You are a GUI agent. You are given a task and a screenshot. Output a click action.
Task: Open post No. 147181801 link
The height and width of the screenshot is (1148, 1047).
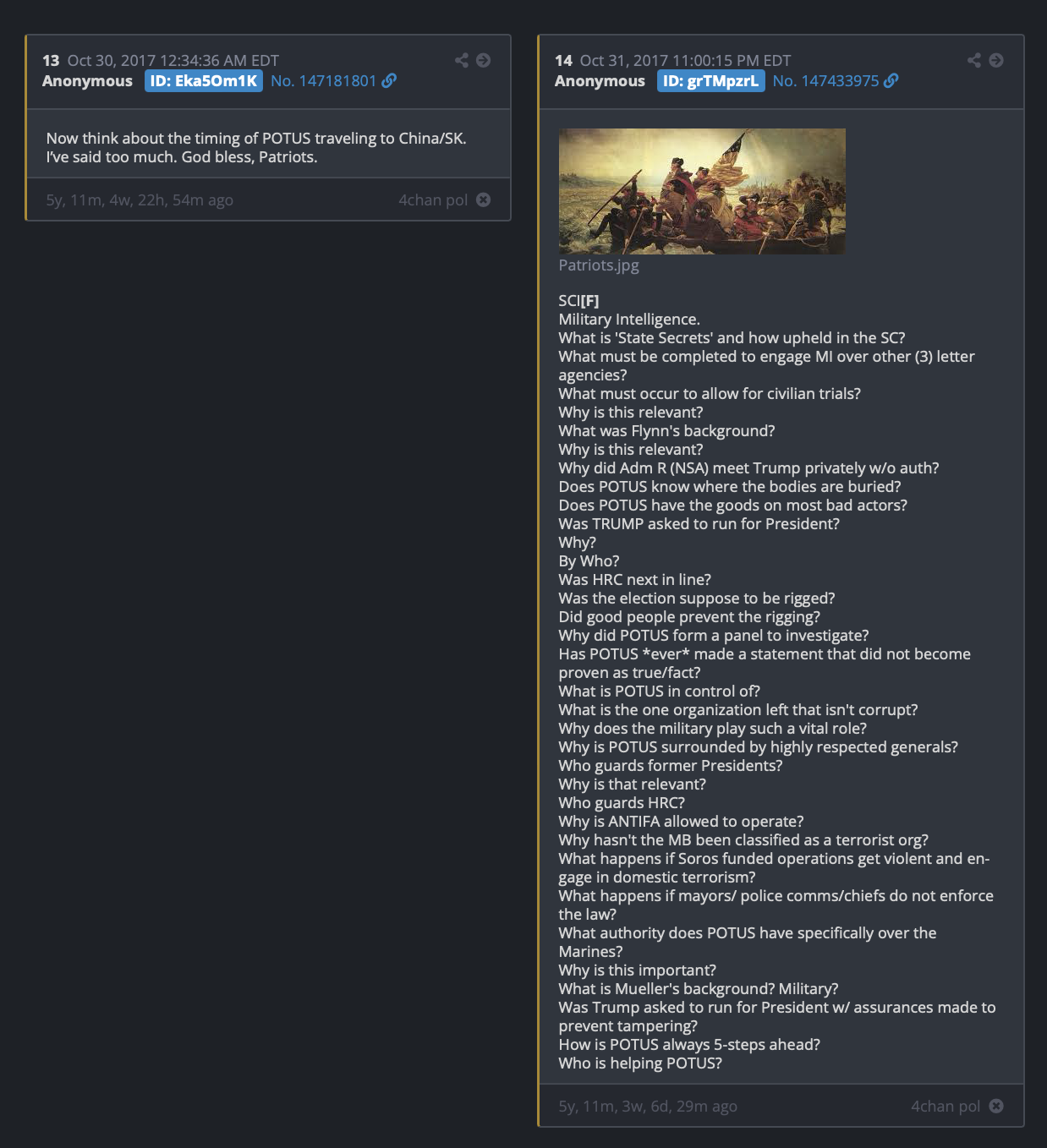323,81
